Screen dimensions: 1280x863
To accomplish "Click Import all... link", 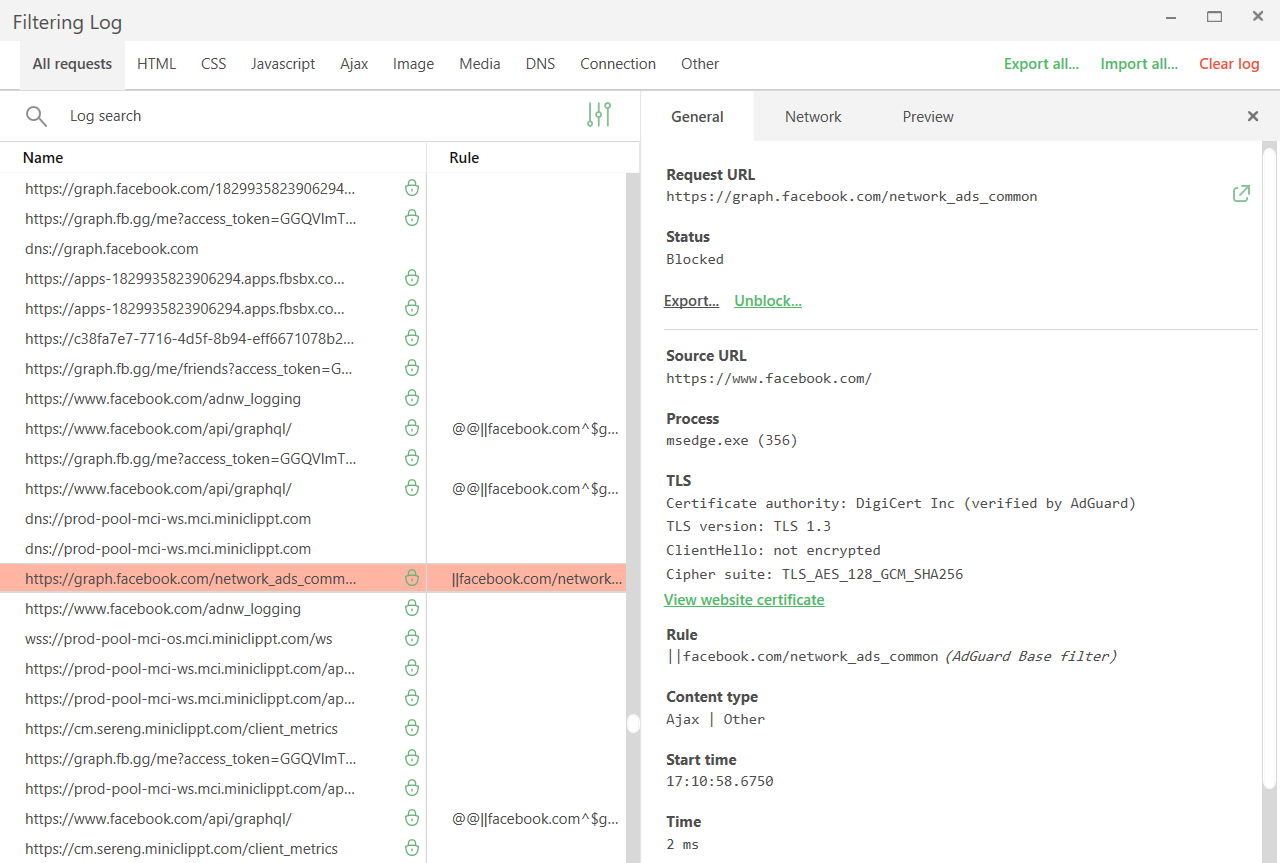I will (1139, 64).
